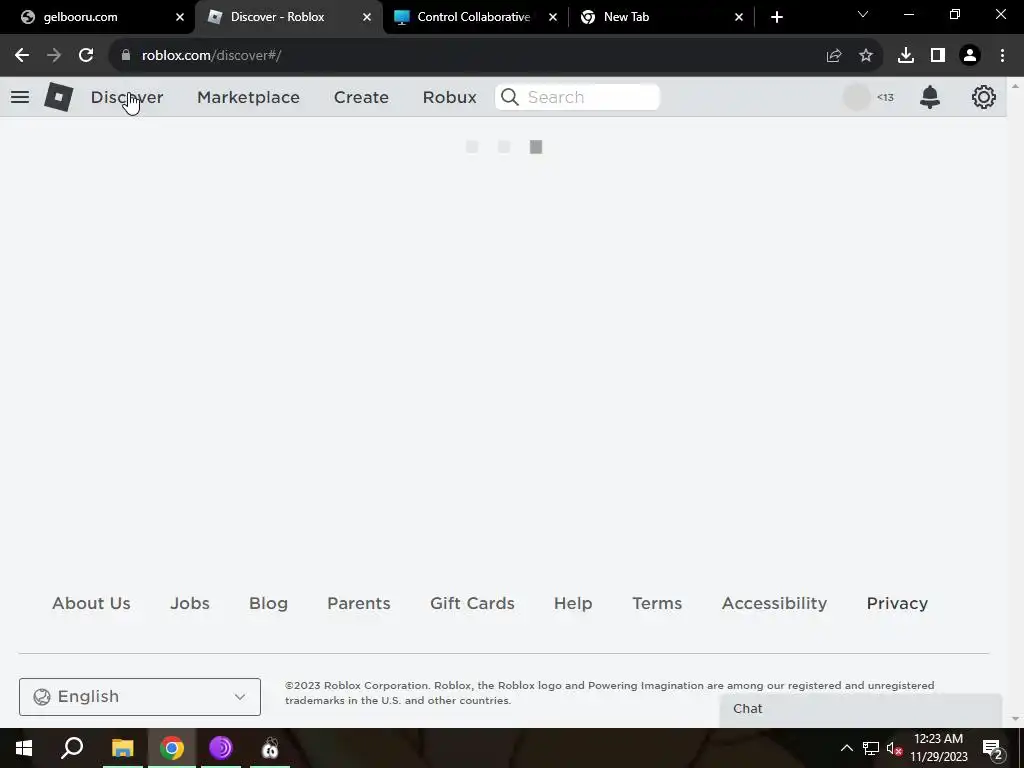Open the settings gear icon

[x=983, y=97]
